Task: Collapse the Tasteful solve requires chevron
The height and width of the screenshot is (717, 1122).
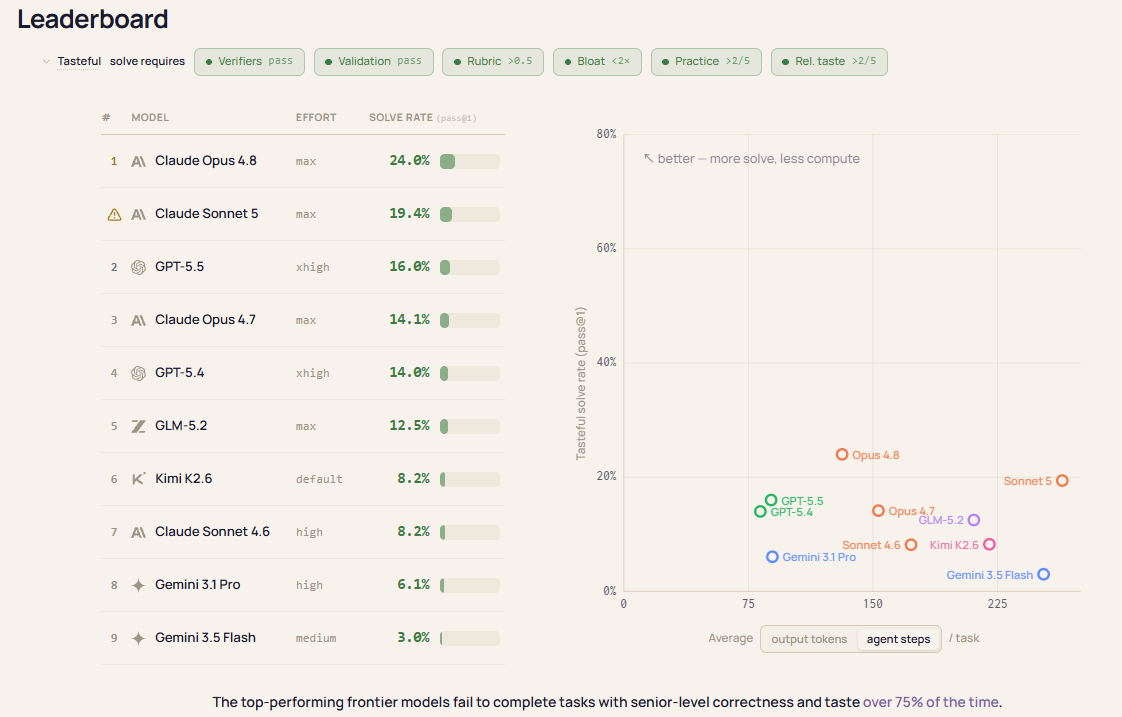Action: pyautogui.click(x=46, y=62)
